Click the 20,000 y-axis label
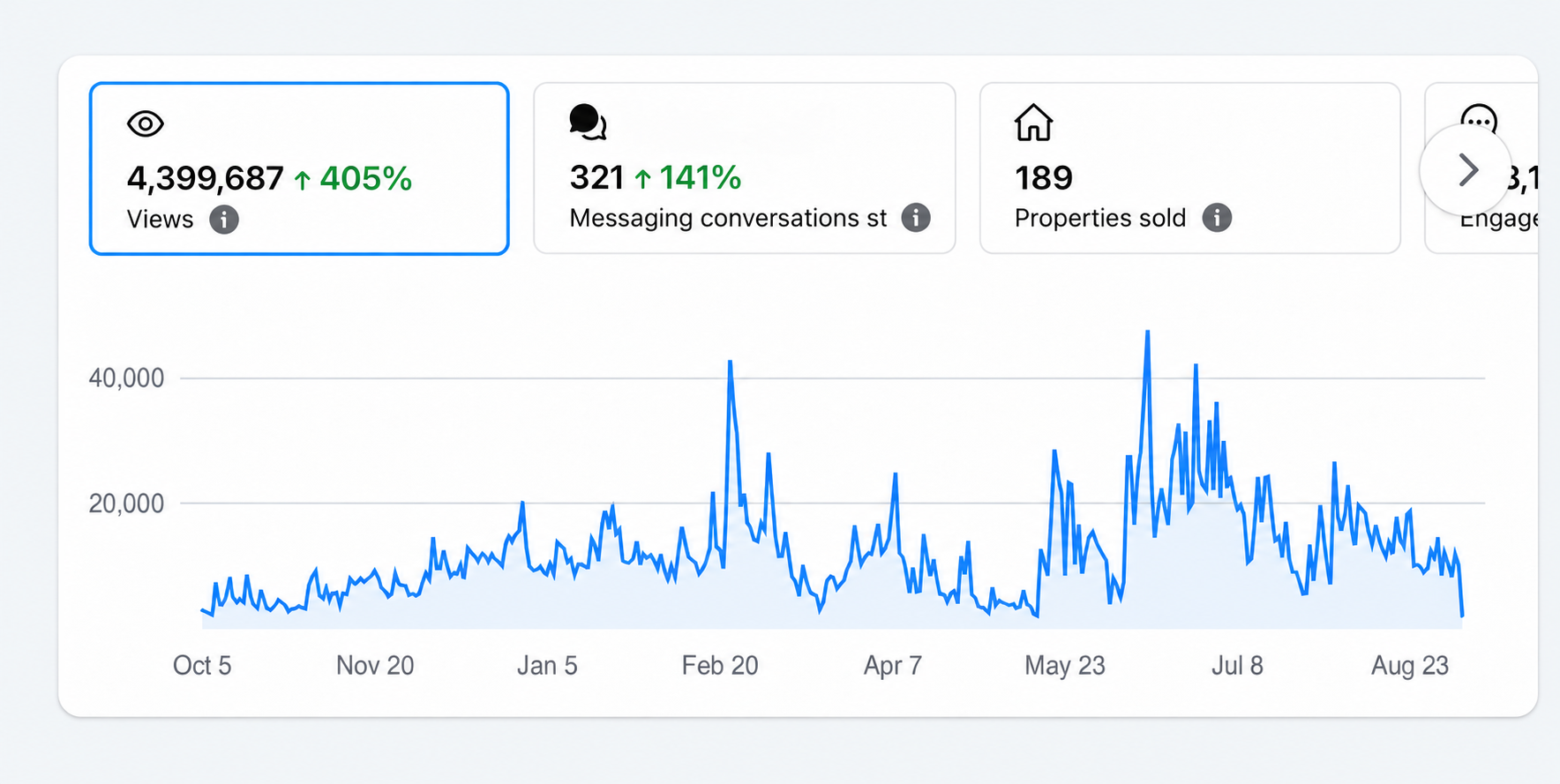This screenshot has height=784, width=1560. tap(126, 504)
